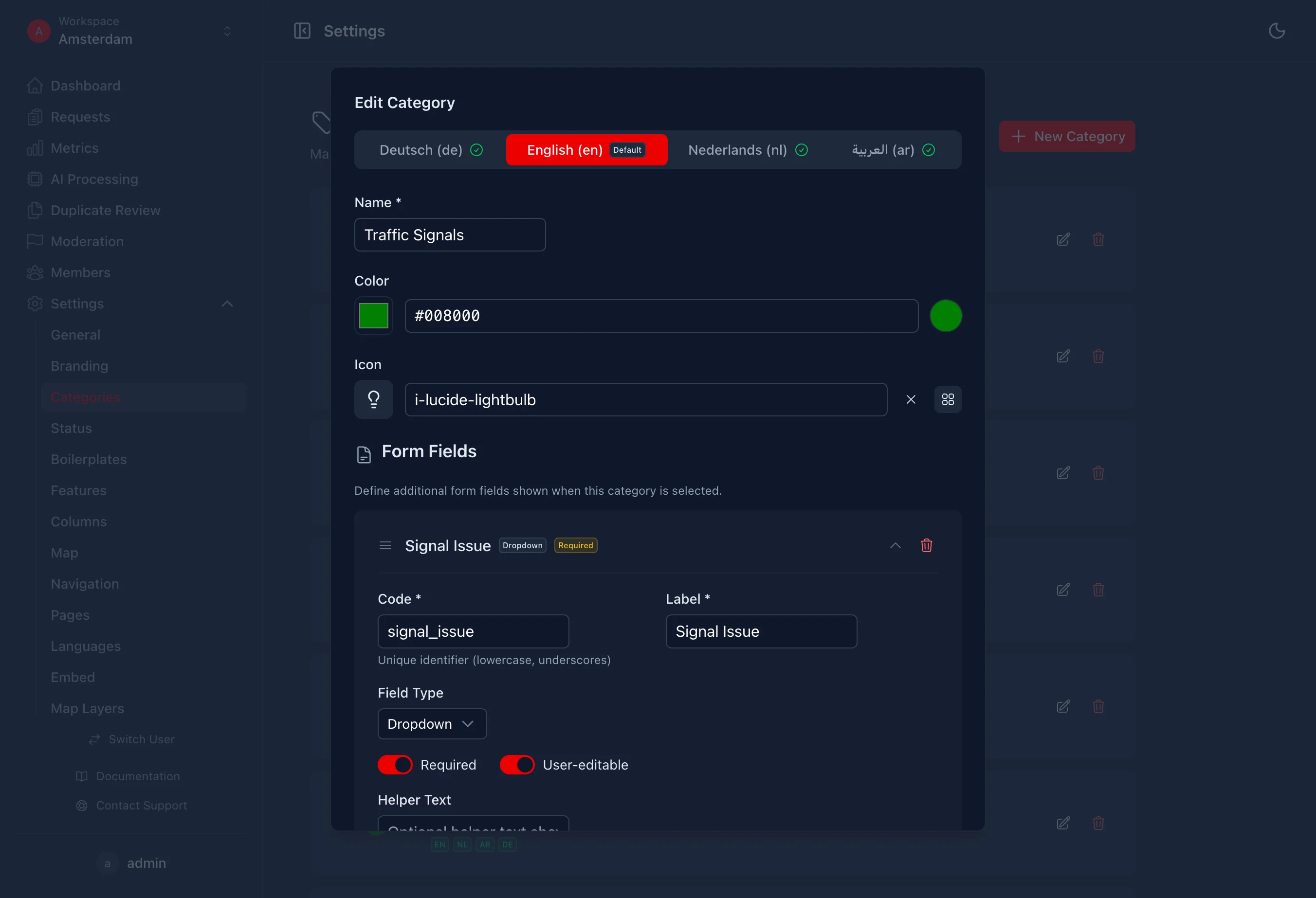Switch to Deutsch (de) language tab
The image size is (1316, 898).
(x=430, y=150)
